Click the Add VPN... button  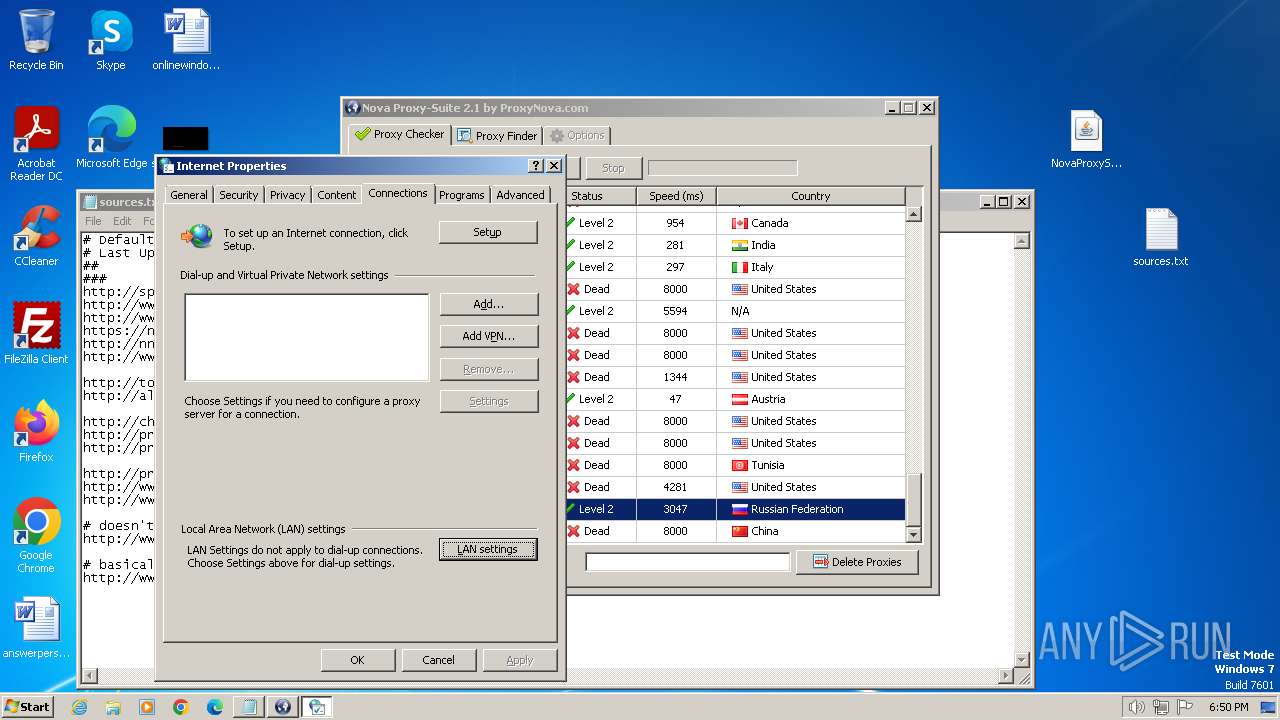click(x=489, y=336)
